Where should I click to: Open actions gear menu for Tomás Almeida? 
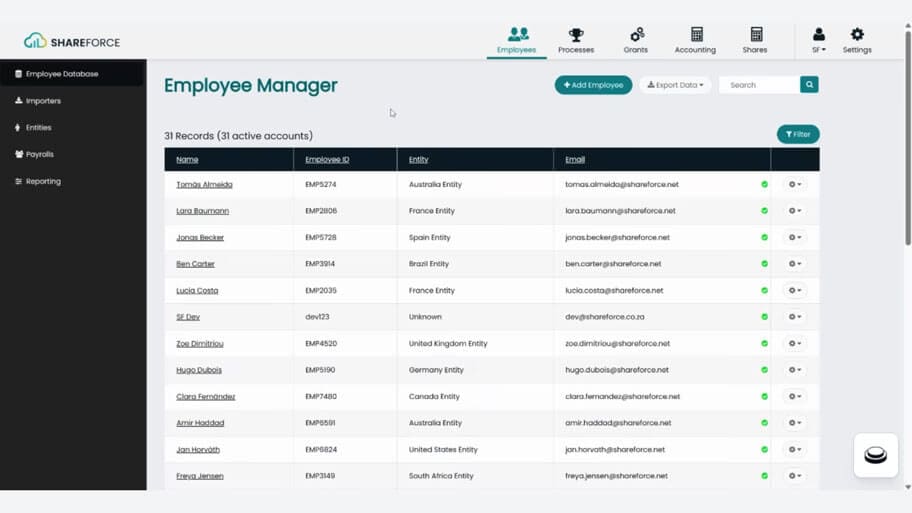point(795,184)
